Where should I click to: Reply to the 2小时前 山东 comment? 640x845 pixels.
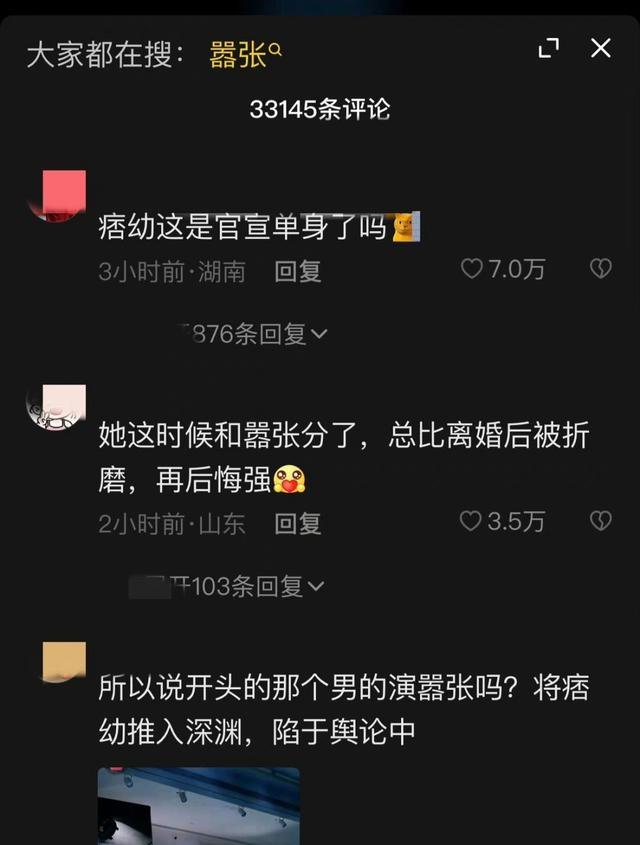pyautogui.click(x=298, y=523)
